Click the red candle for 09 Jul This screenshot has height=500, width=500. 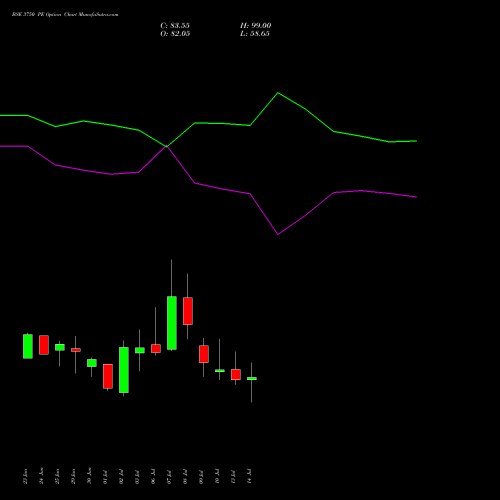204,354
